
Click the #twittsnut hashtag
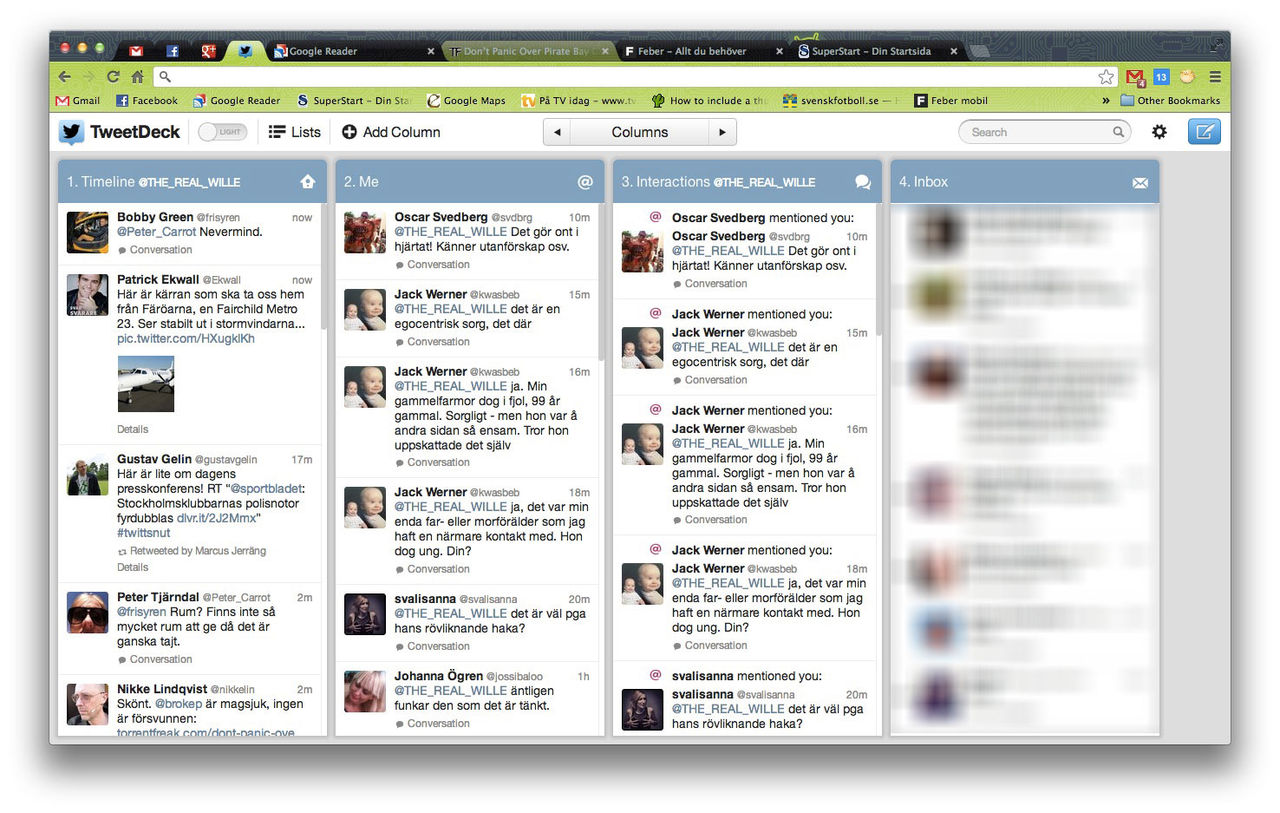144,533
